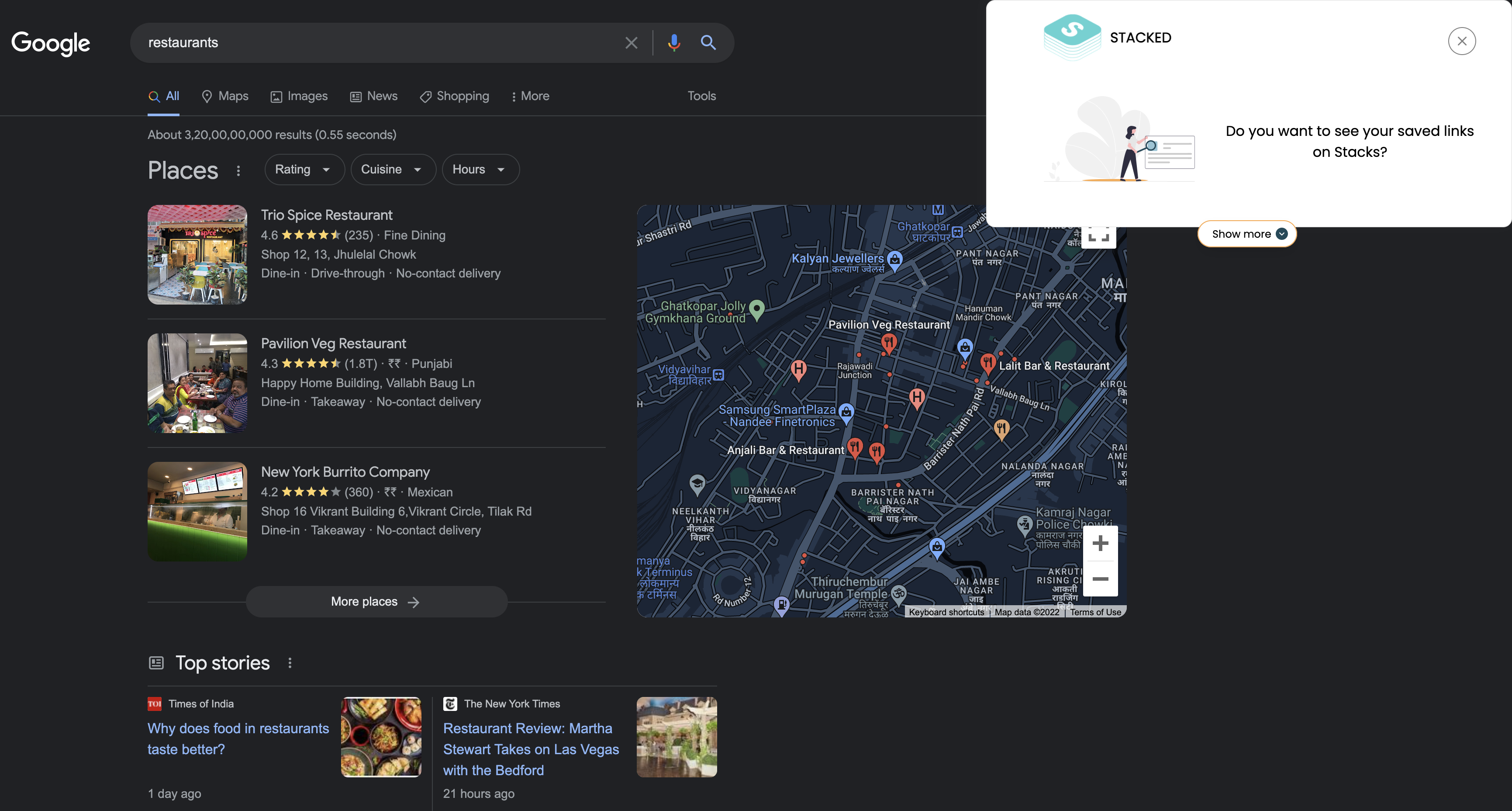Open Times of India food article headline
This screenshot has height=811, width=1512.
238,739
